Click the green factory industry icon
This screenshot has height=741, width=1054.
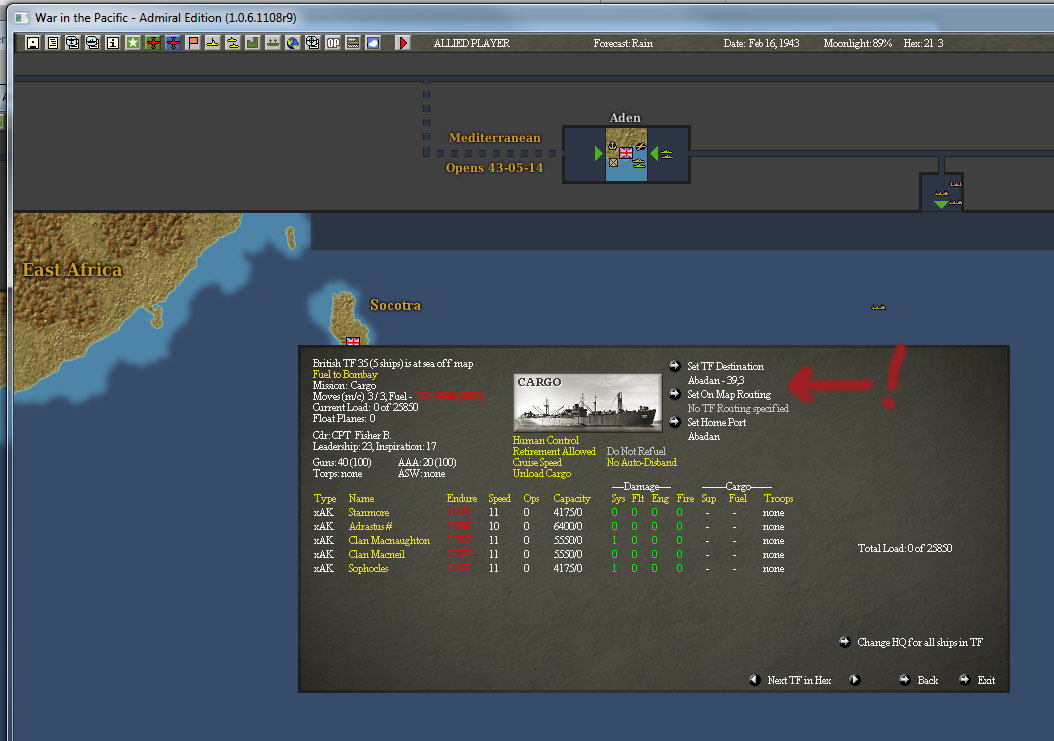pyautogui.click(x=253, y=43)
